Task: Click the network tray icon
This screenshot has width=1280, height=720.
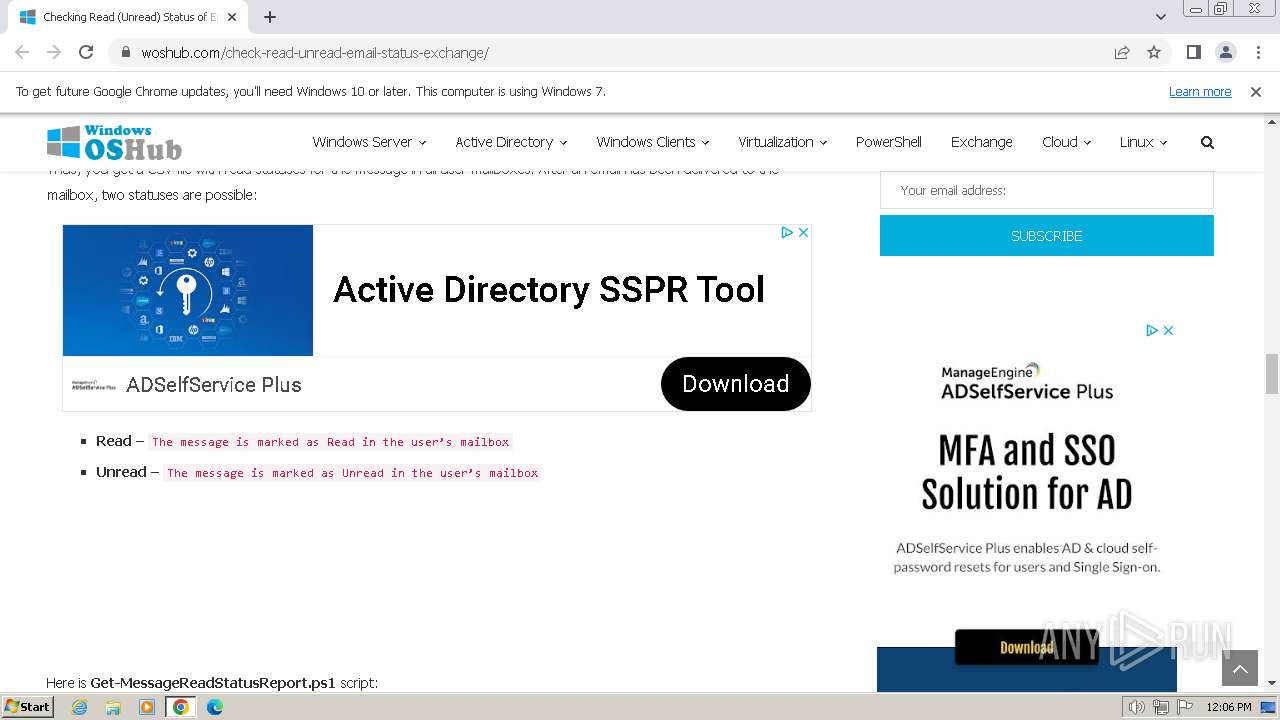Action: [1161, 707]
